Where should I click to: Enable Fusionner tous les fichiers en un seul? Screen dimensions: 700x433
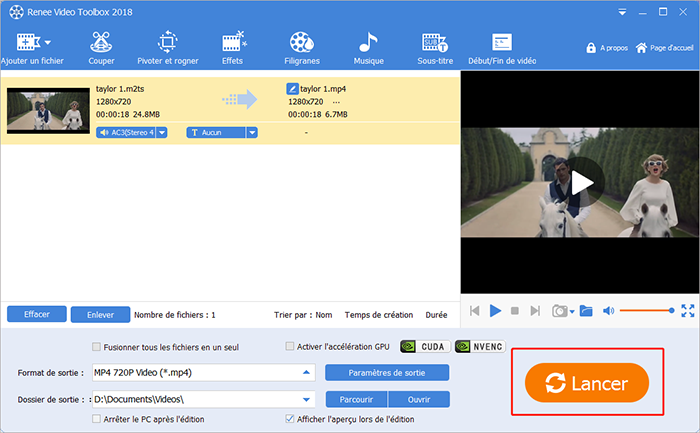(x=96, y=347)
